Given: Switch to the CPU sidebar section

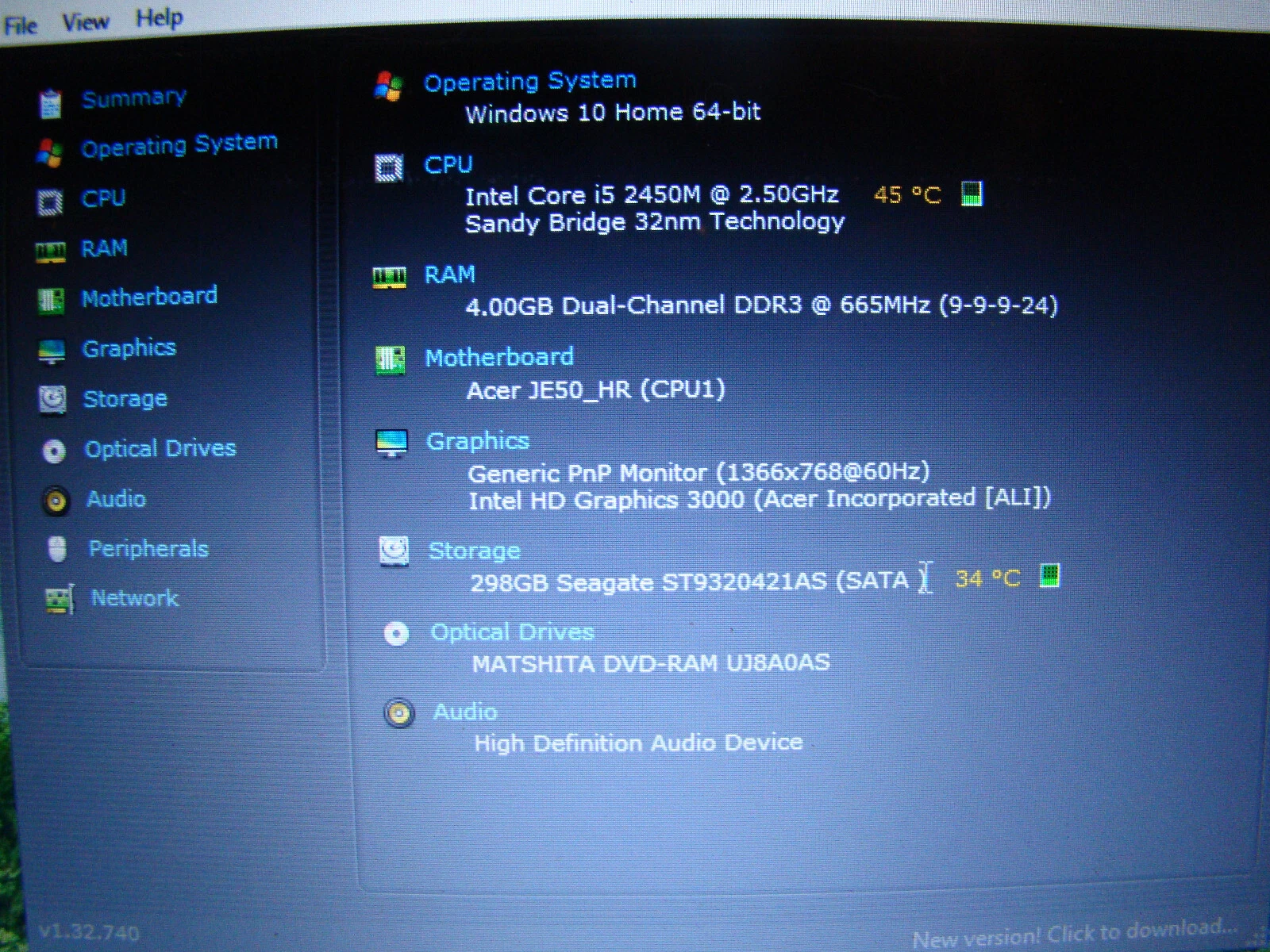Looking at the screenshot, I should click(x=103, y=198).
